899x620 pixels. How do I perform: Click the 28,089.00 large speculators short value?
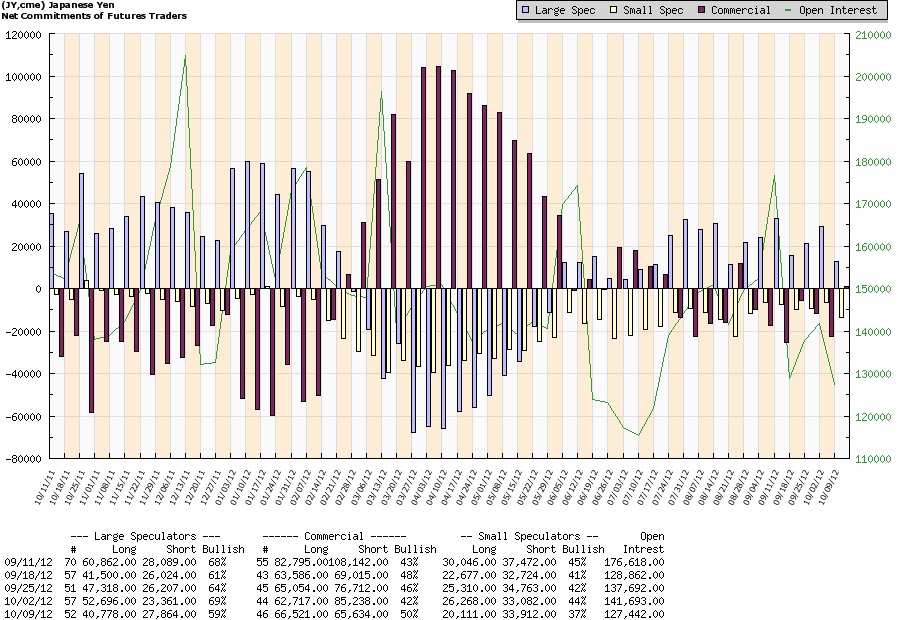pos(169,562)
